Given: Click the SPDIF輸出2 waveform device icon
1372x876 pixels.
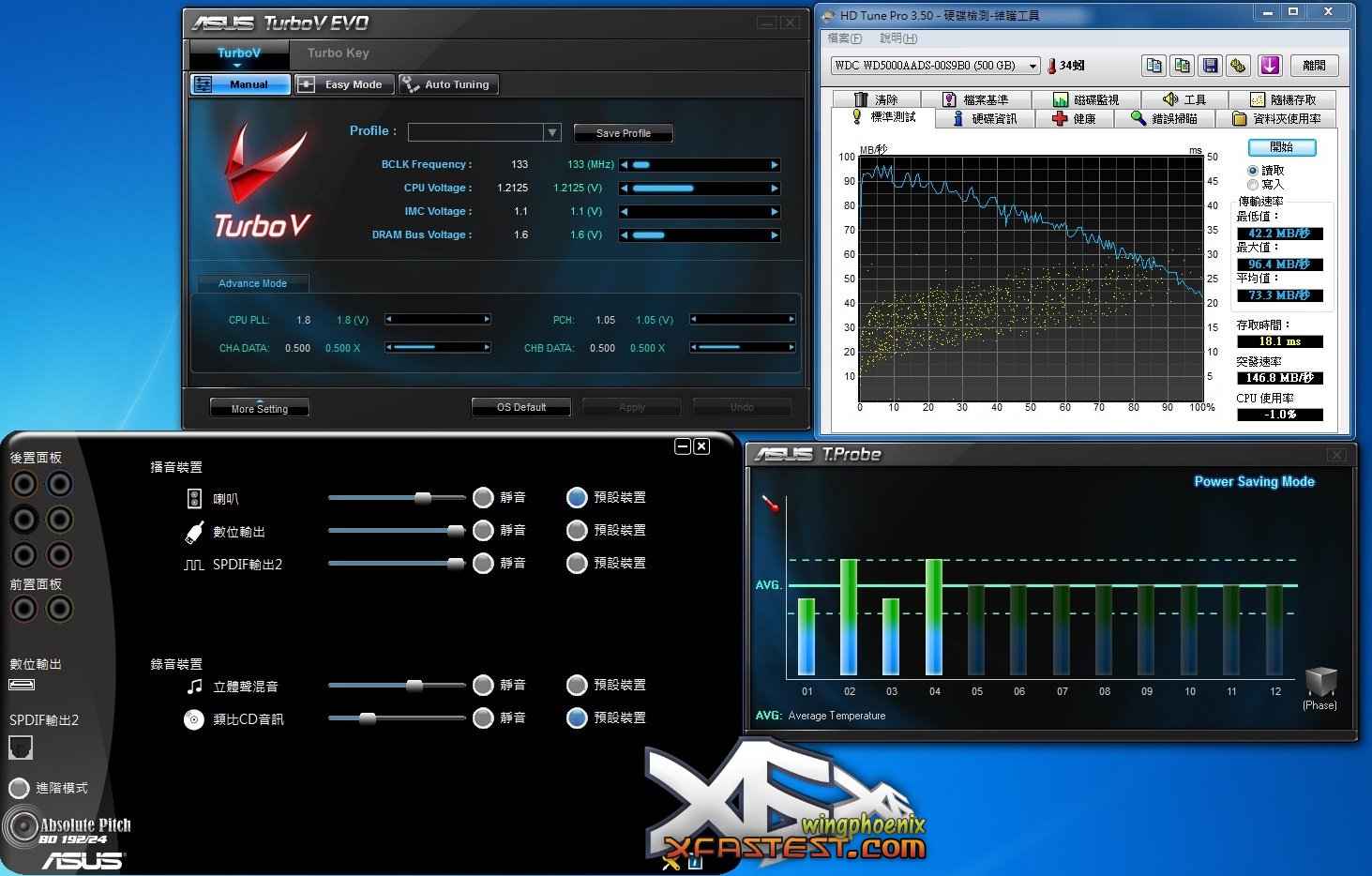Looking at the screenshot, I should point(194,565).
